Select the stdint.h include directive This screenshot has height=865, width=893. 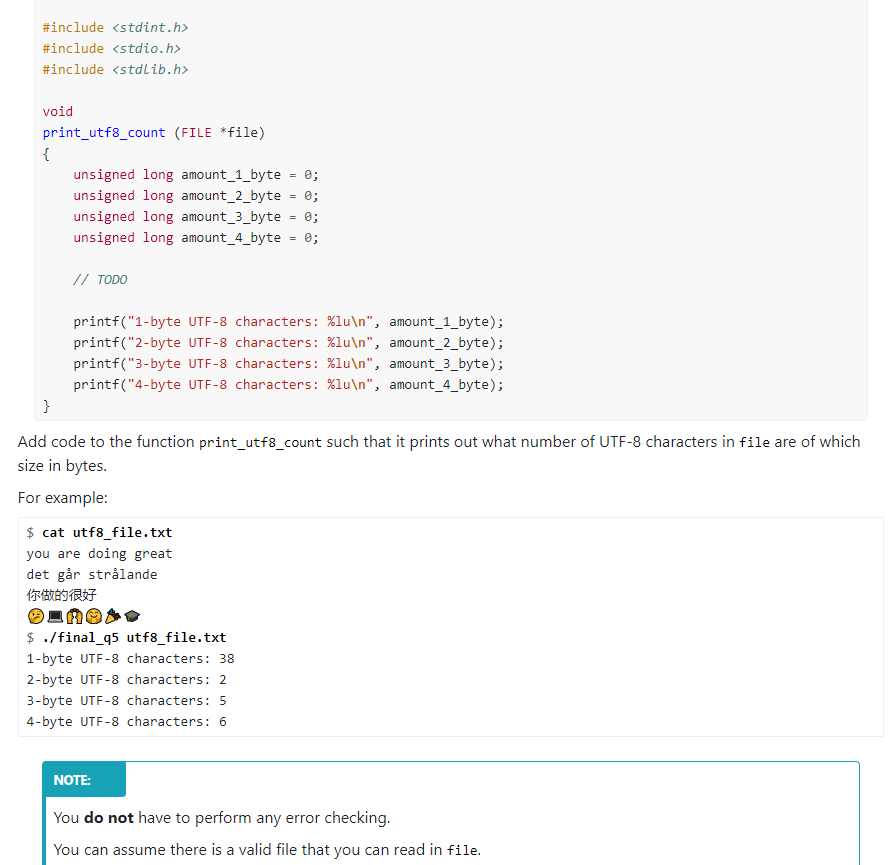[x=115, y=27]
